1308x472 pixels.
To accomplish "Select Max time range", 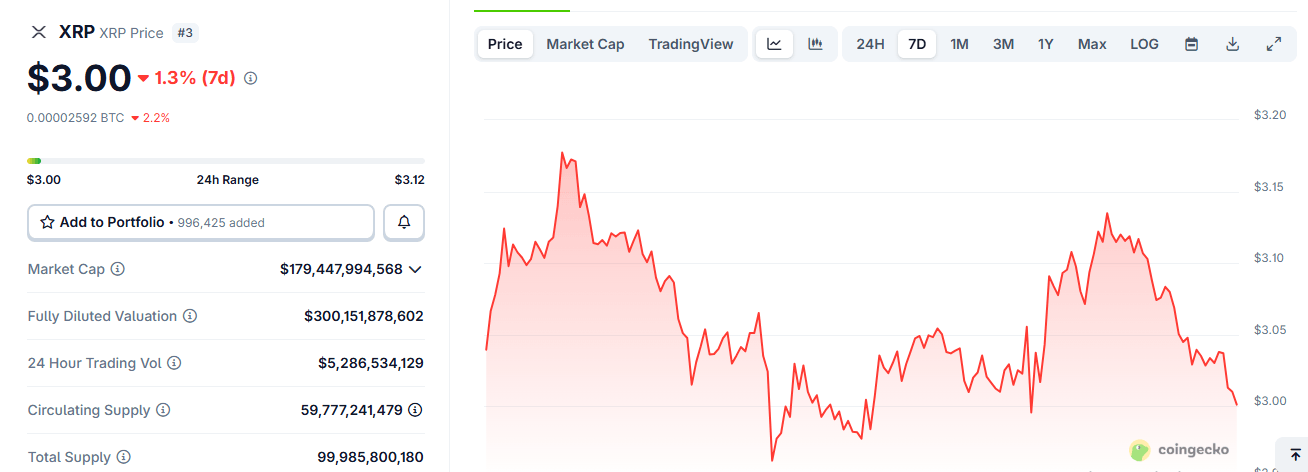I will 1092,44.
